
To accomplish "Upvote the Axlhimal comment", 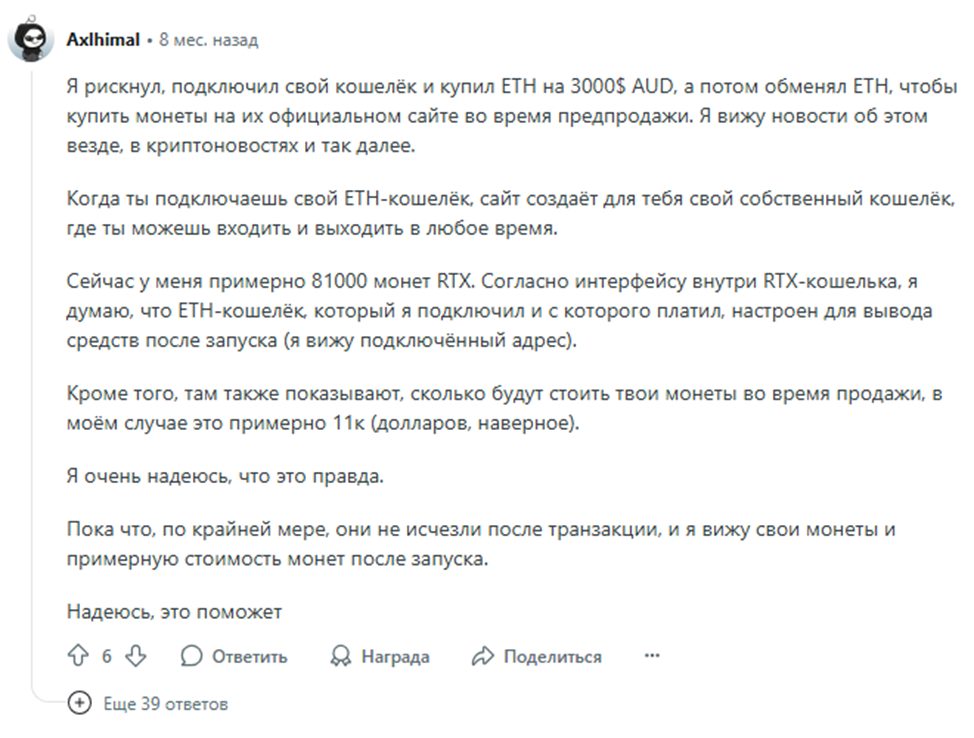I will 78,656.
